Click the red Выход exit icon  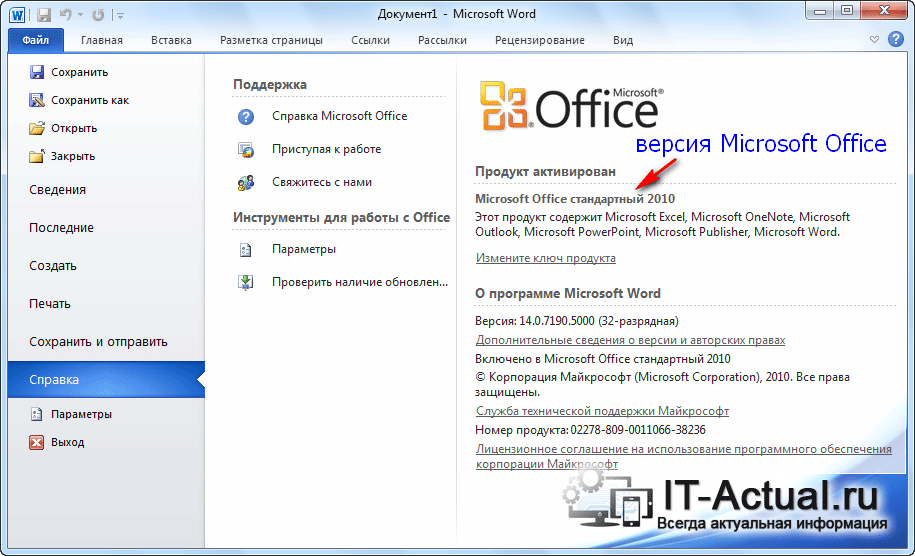(37, 442)
